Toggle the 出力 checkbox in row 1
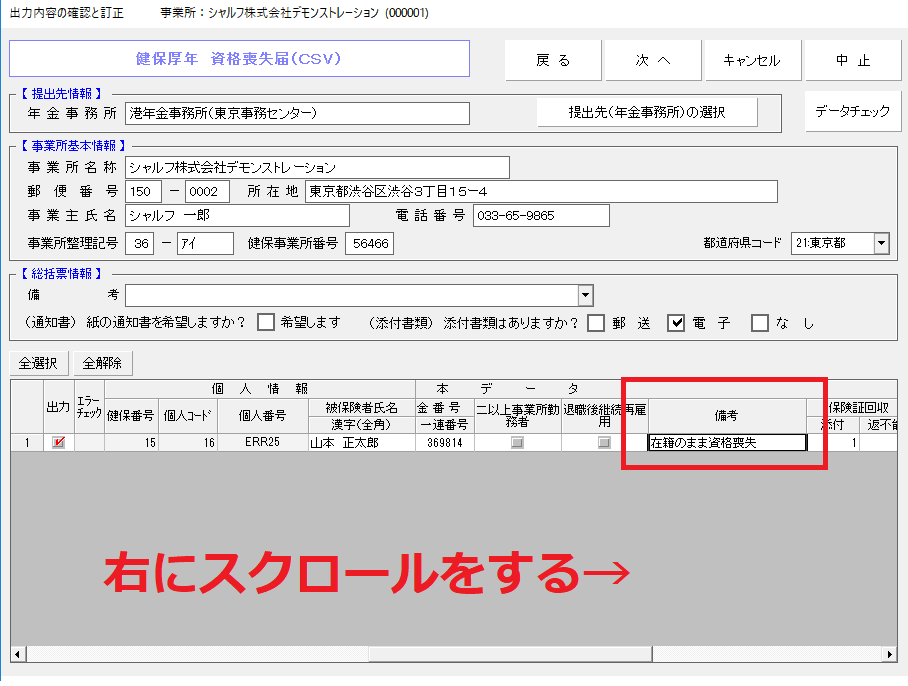The height and width of the screenshot is (686, 908). (x=58, y=443)
